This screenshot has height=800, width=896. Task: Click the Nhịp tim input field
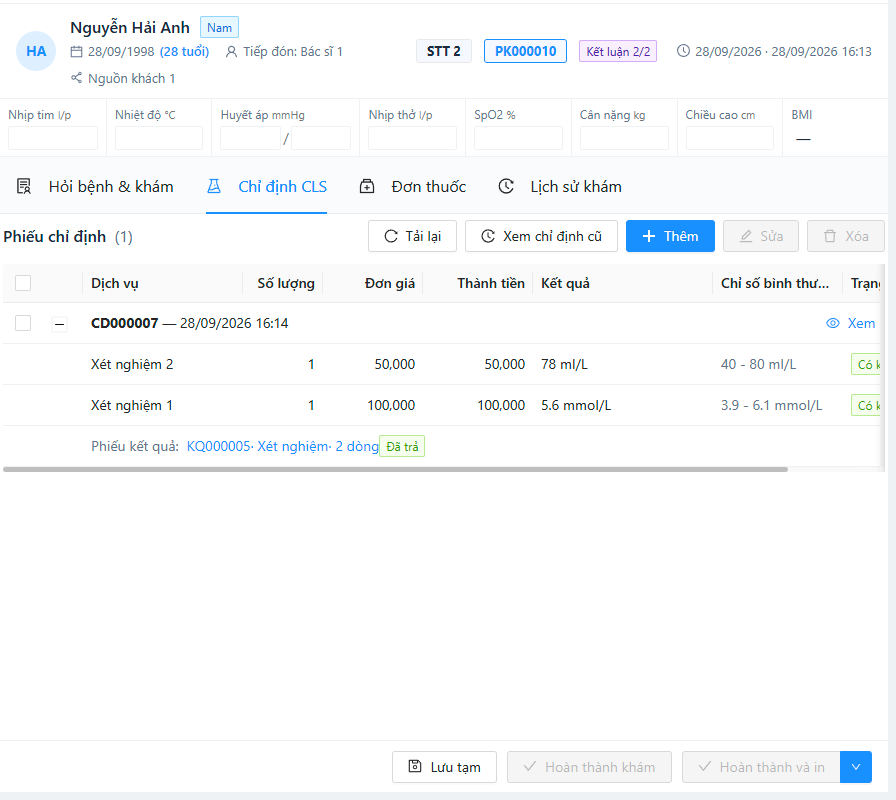[x=53, y=138]
